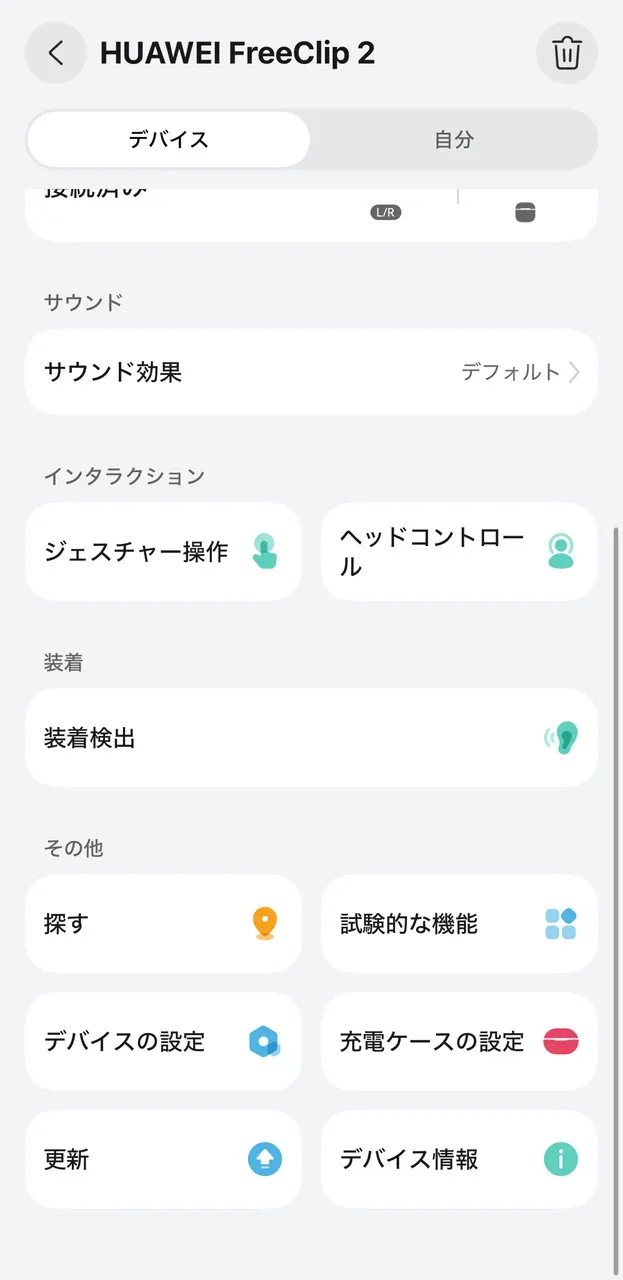Screen dimensions: 623x1280
Task: Select the デバイス tab
Action: (168, 140)
